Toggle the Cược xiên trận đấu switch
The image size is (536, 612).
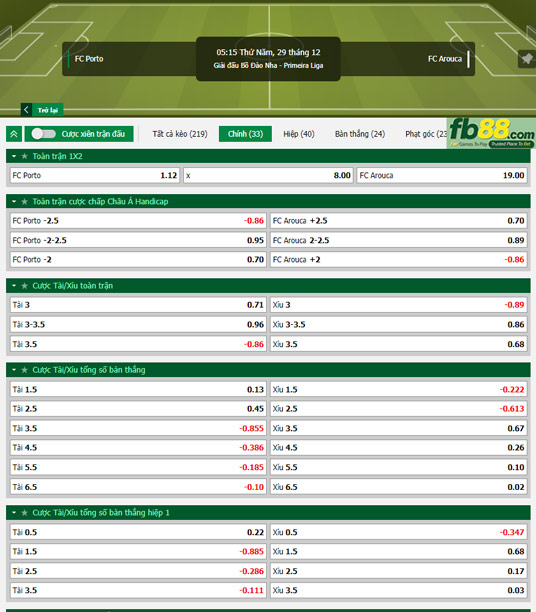(x=43, y=134)
